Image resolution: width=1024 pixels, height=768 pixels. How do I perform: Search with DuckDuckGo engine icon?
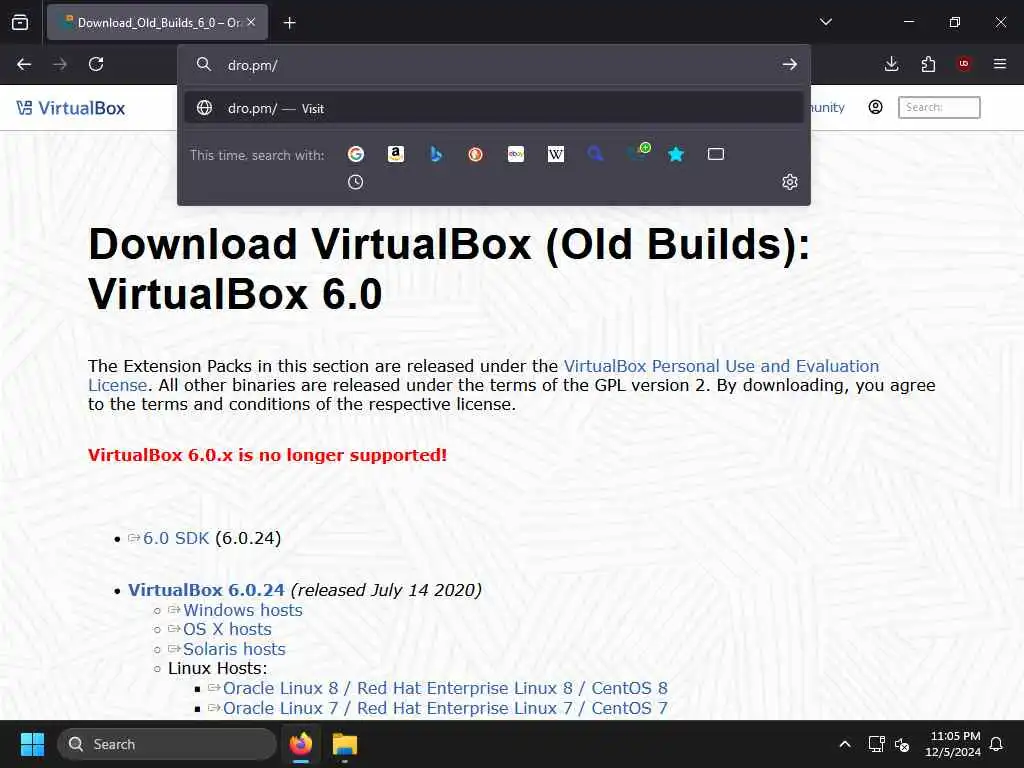point(475,154)
